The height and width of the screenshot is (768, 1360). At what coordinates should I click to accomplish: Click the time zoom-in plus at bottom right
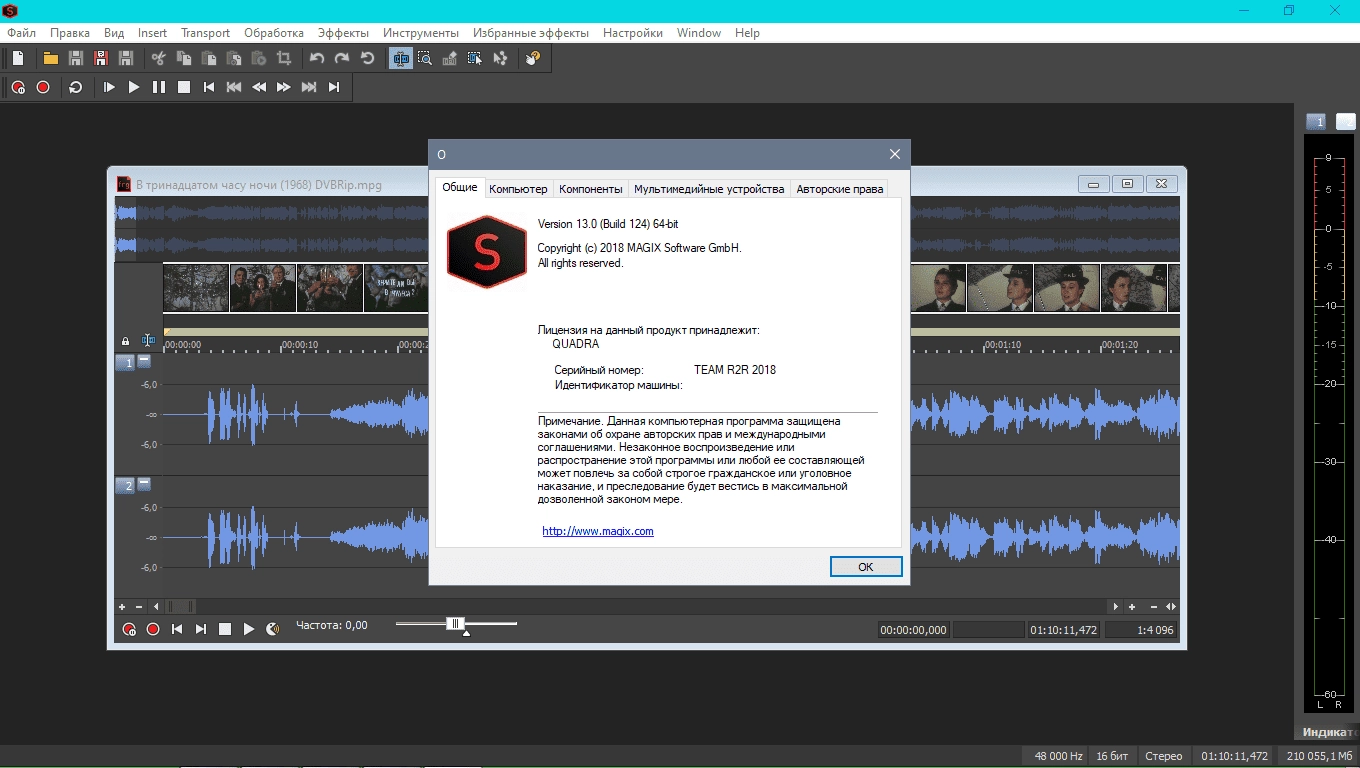point(1132,606)
